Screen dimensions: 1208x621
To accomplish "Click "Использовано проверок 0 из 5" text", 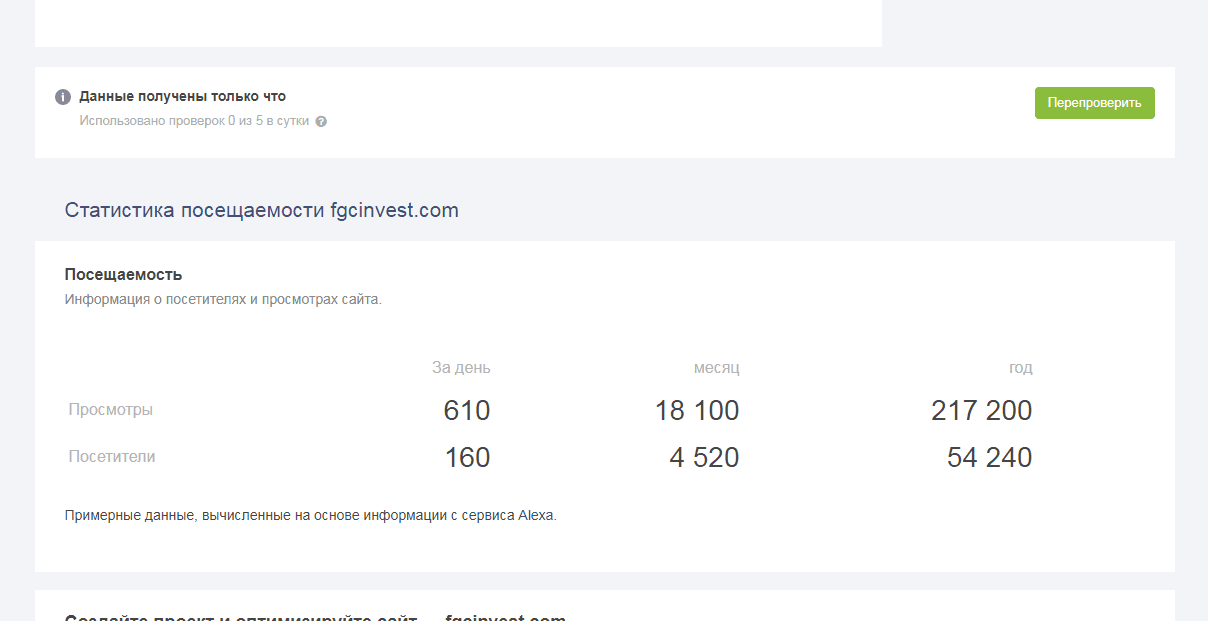I will click(x=194, y=121).
